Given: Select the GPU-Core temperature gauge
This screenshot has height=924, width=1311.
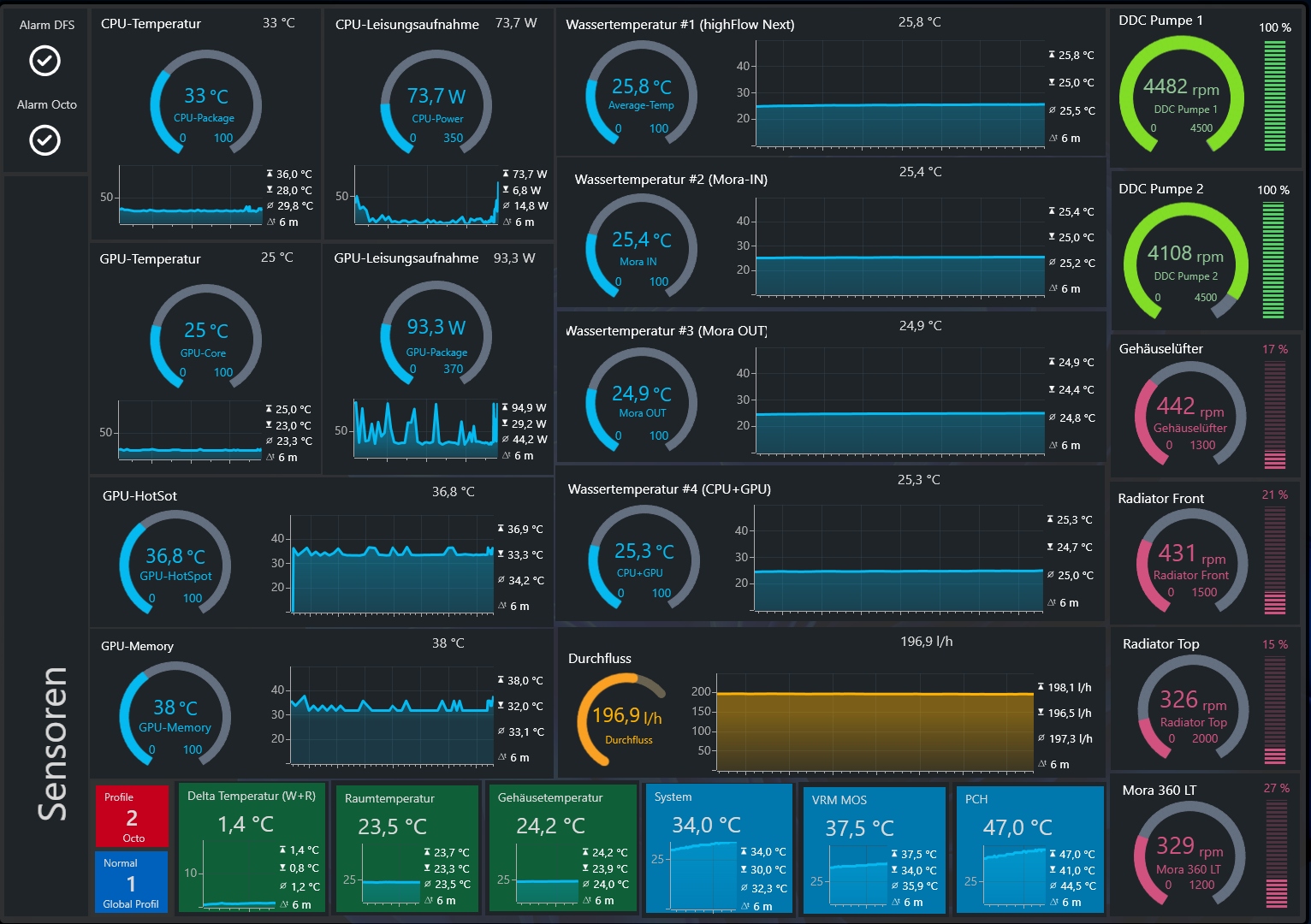Looking at the screenshot, I should (x=205, y=337).
